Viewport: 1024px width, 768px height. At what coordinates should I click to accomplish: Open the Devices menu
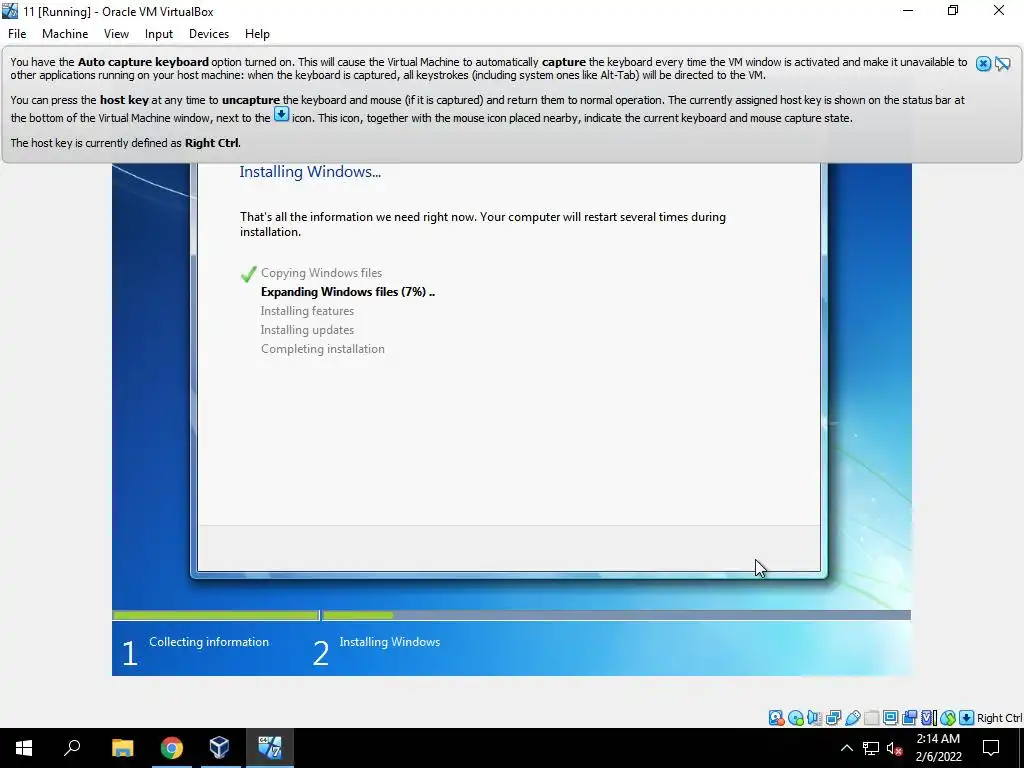(x=209, y=34)
